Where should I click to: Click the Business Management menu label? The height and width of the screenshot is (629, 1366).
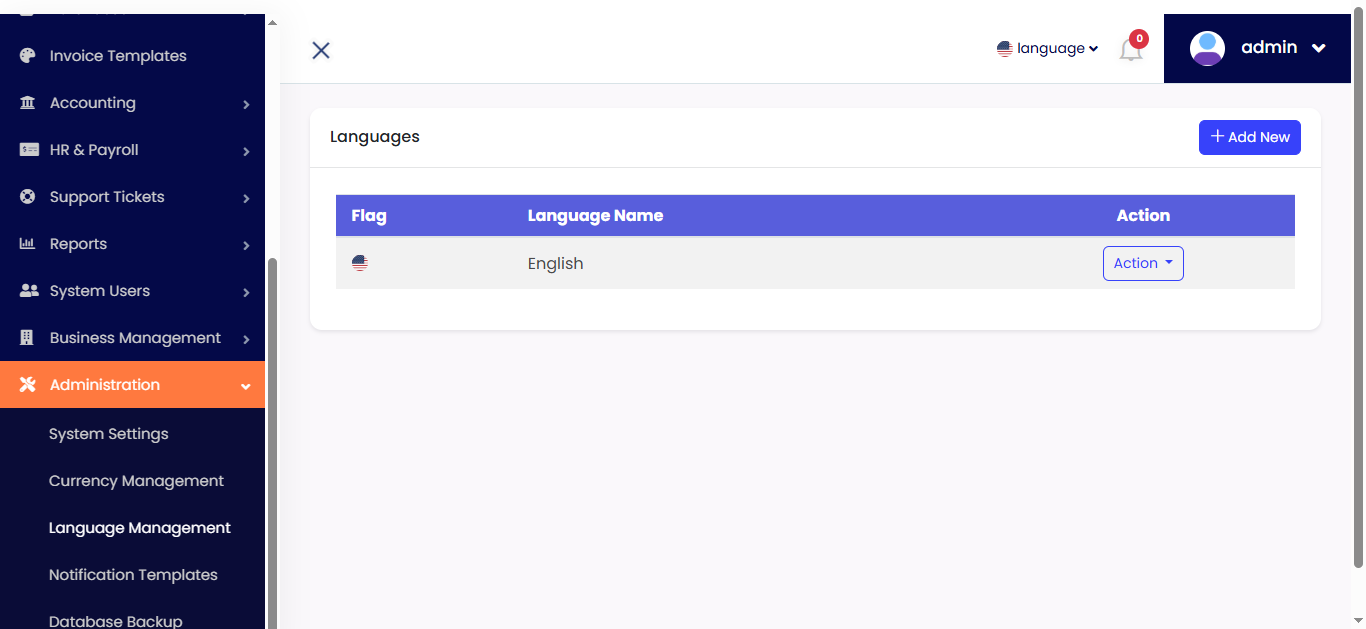pyautogui.click(x=135, y=338)
